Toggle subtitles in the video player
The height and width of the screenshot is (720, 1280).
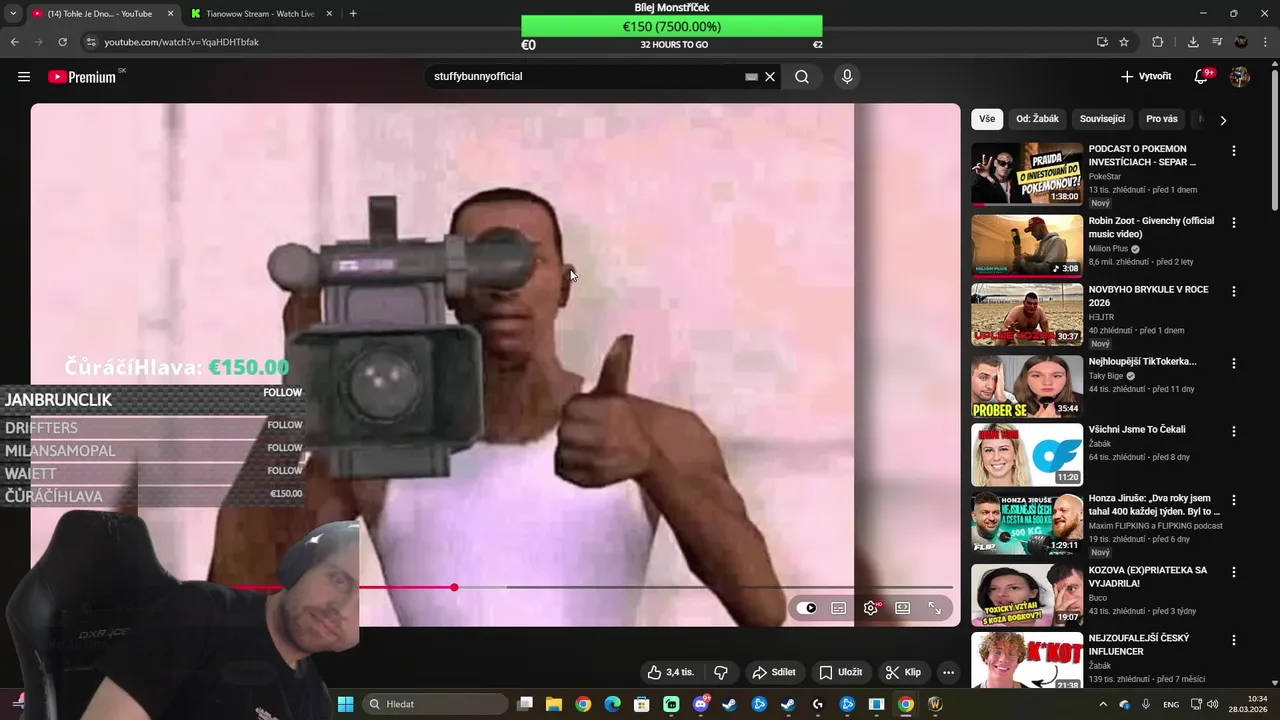tap(839, 608)
